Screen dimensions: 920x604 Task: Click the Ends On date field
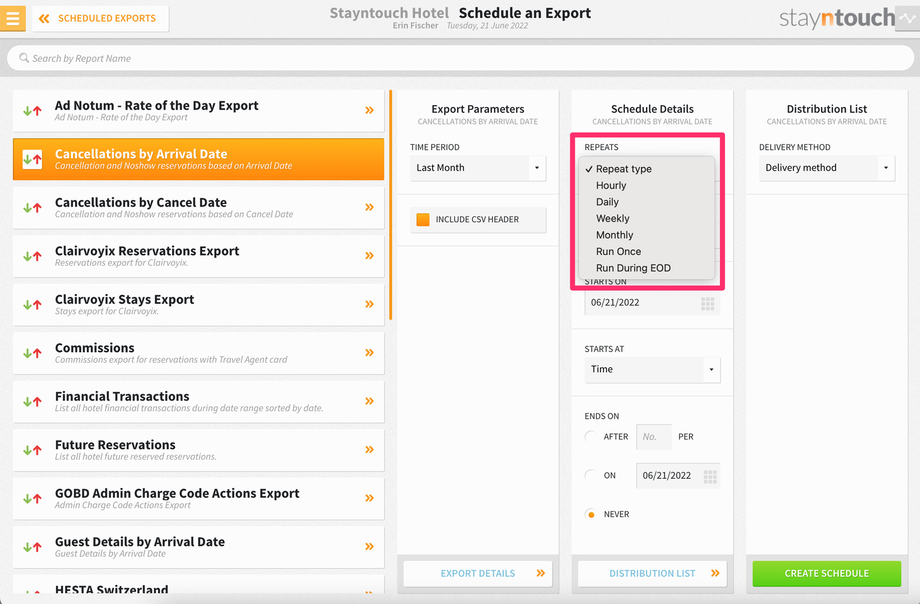click(x=678, y=475)
